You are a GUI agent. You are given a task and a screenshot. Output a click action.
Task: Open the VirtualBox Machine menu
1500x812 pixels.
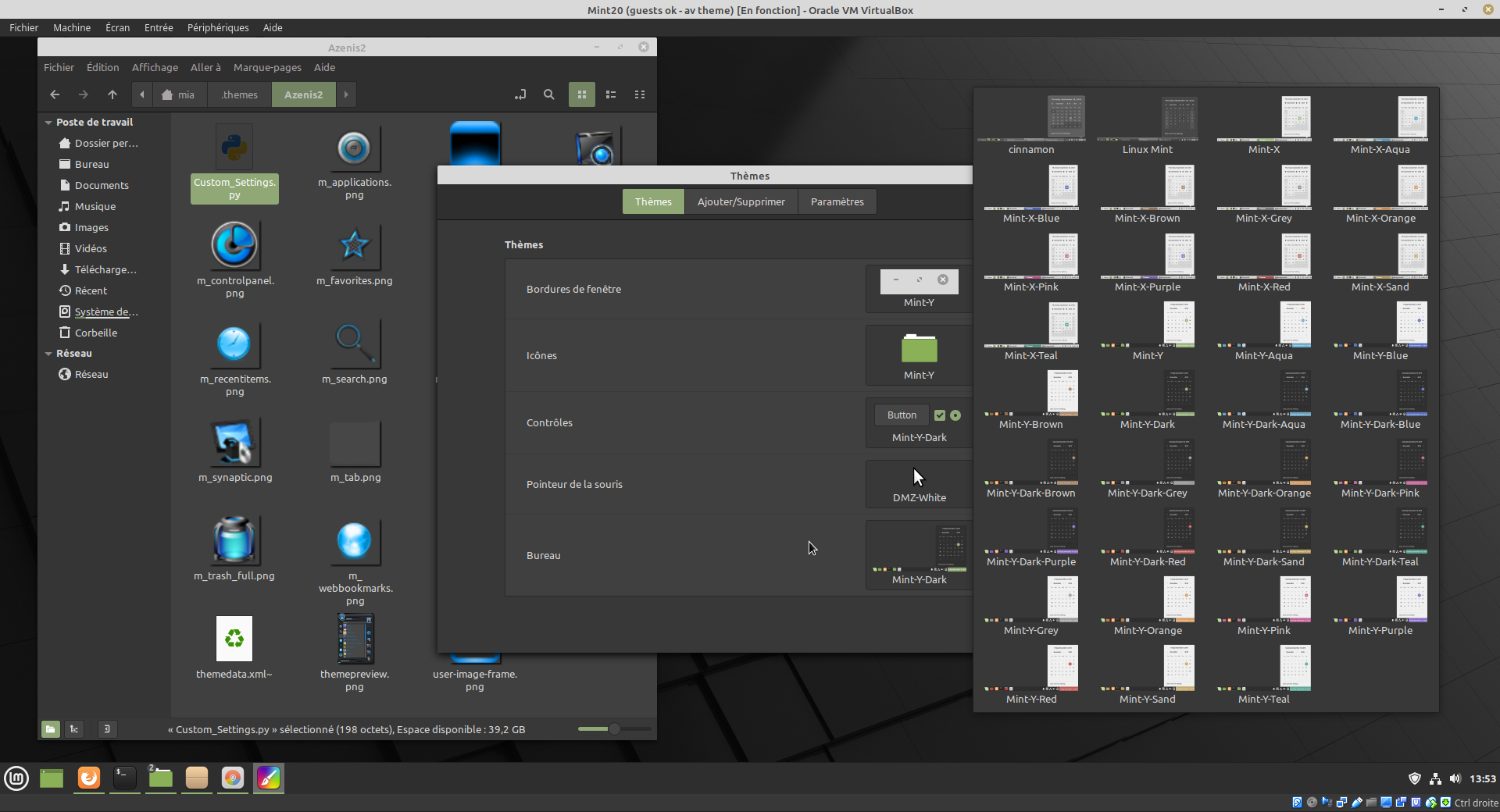click(72, 27)
